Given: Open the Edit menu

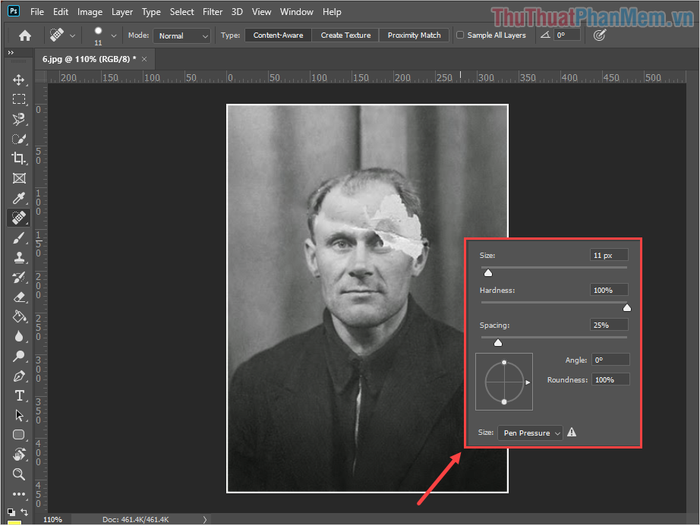Looking at the screenshot, I should coord(61,12).
